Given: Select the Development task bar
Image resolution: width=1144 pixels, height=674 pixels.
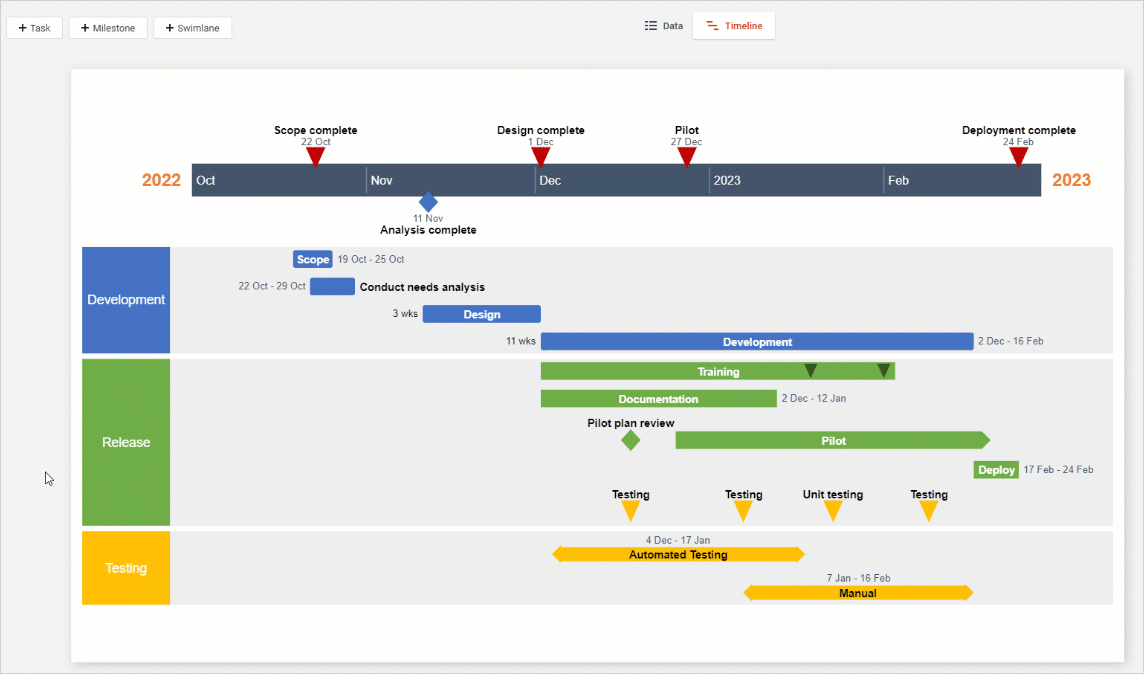Looking at the screenshot, I should 756,341.
